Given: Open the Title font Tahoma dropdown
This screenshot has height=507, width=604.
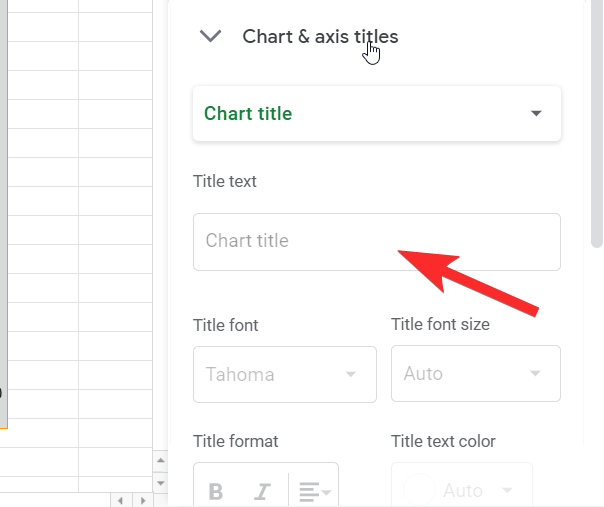Looking at the screenshot, I should click(x=284, y=375).
